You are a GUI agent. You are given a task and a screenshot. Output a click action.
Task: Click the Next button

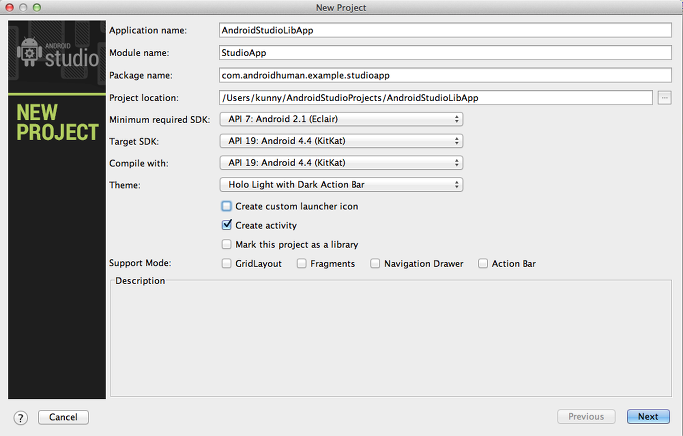click(648, 416)
